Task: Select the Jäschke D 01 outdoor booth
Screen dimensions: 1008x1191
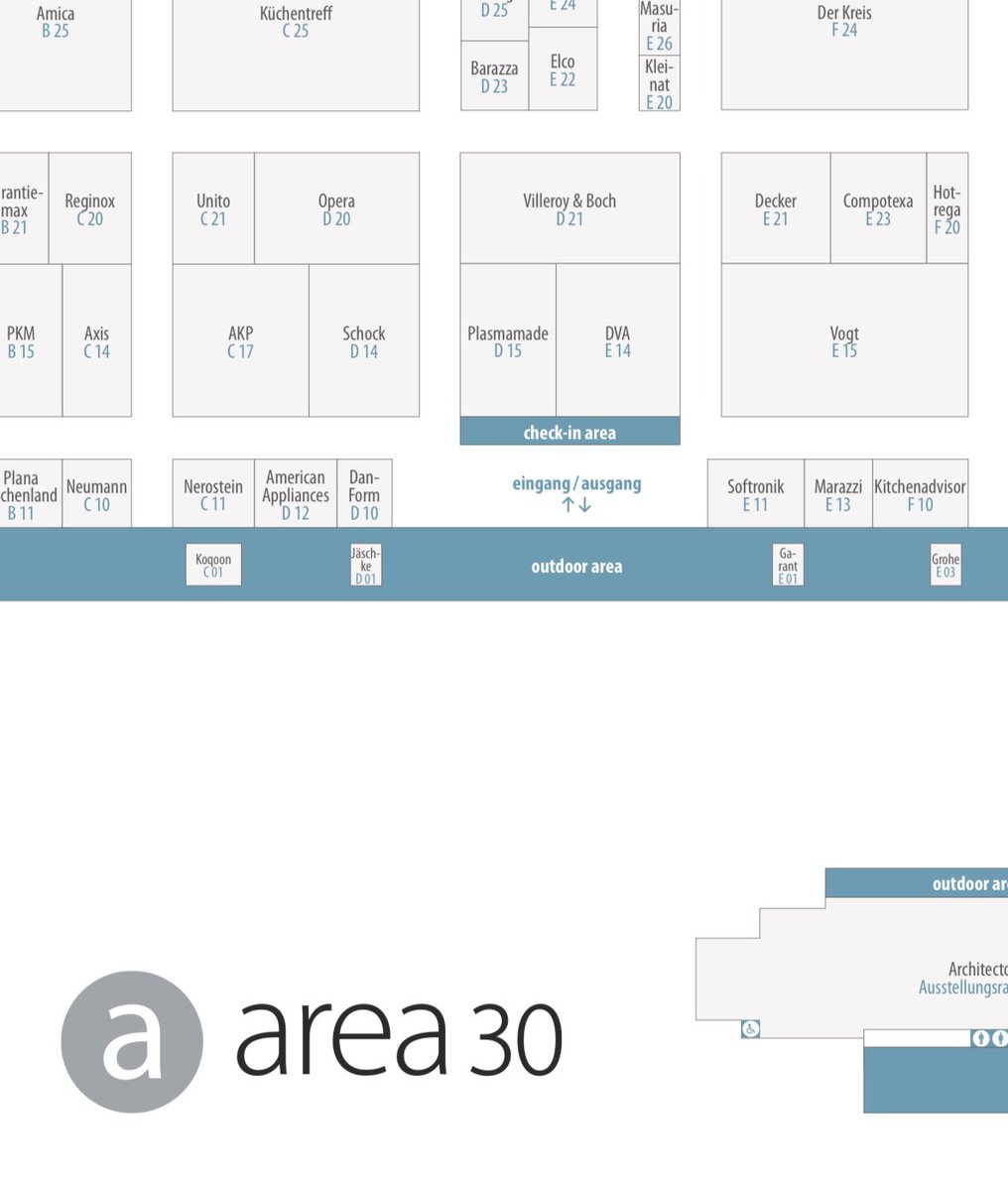Action: tap(365, 565)
